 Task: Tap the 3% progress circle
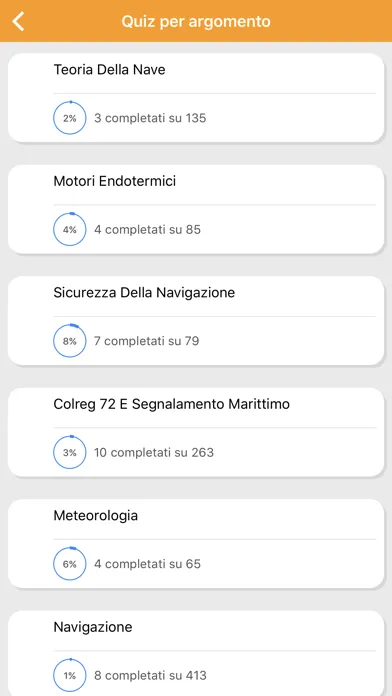pyautogui.click(x=70, y=452)
